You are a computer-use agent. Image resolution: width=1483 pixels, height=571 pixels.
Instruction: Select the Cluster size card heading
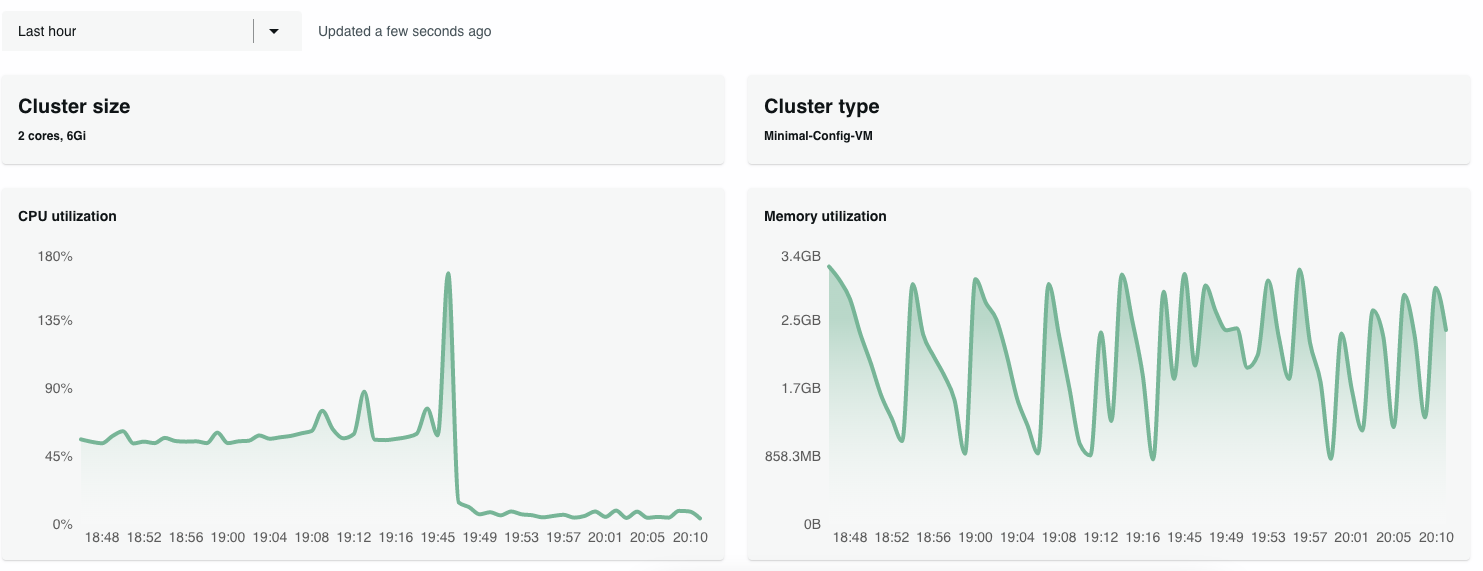pos(74,106)
